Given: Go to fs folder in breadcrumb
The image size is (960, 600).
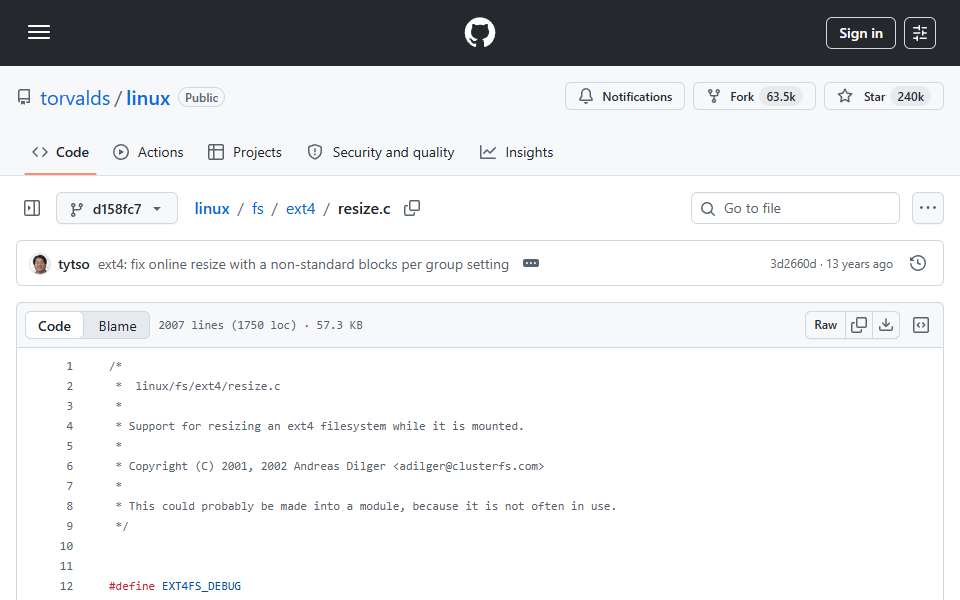Looking at the screenshot, I should pos(258,209).
